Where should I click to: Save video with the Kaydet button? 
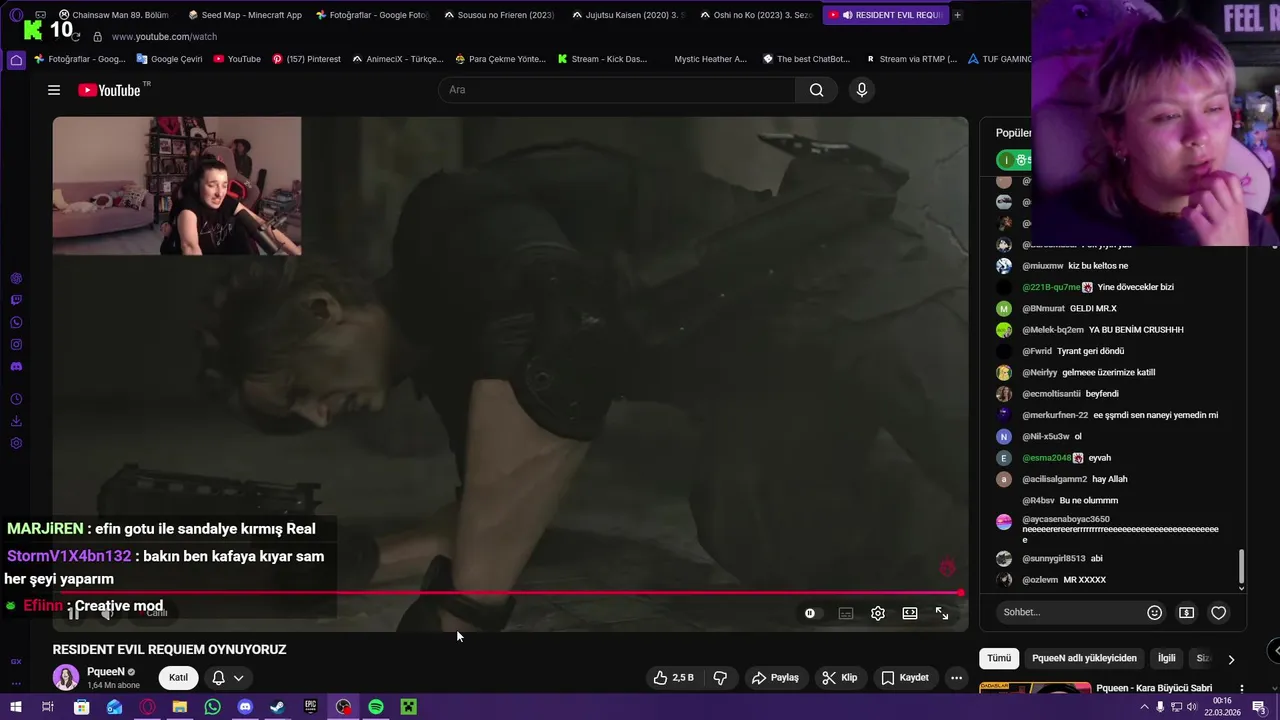[905, 677]
